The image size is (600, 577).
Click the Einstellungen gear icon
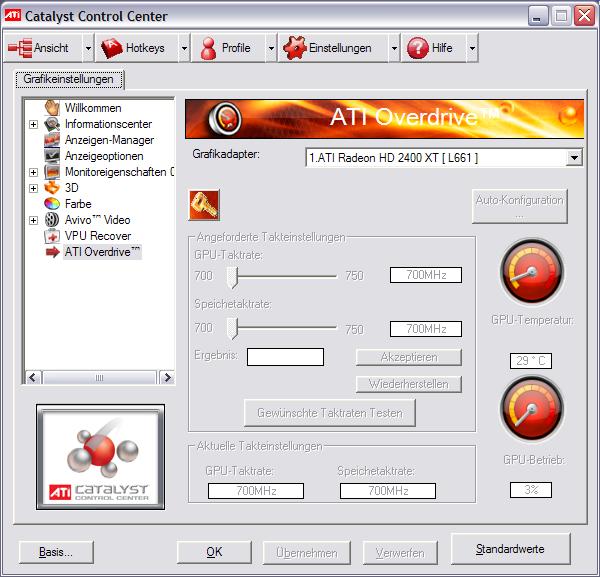point(295,48)
